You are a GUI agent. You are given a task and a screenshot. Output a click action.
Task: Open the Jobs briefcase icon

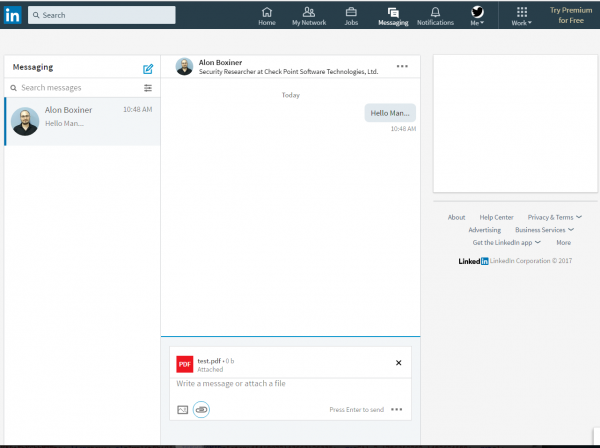351,15
